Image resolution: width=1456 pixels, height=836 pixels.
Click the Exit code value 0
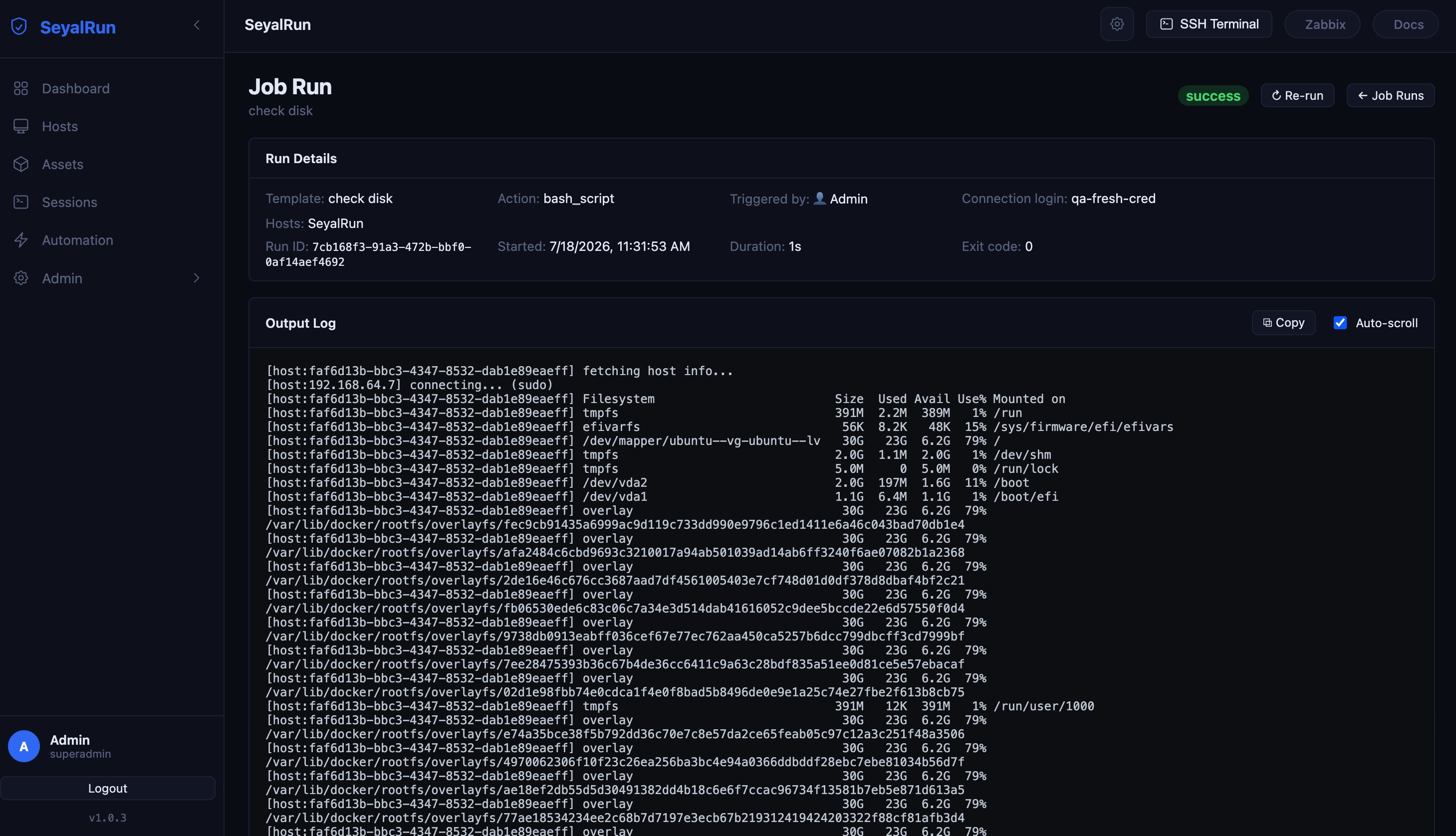point(1029,246)
